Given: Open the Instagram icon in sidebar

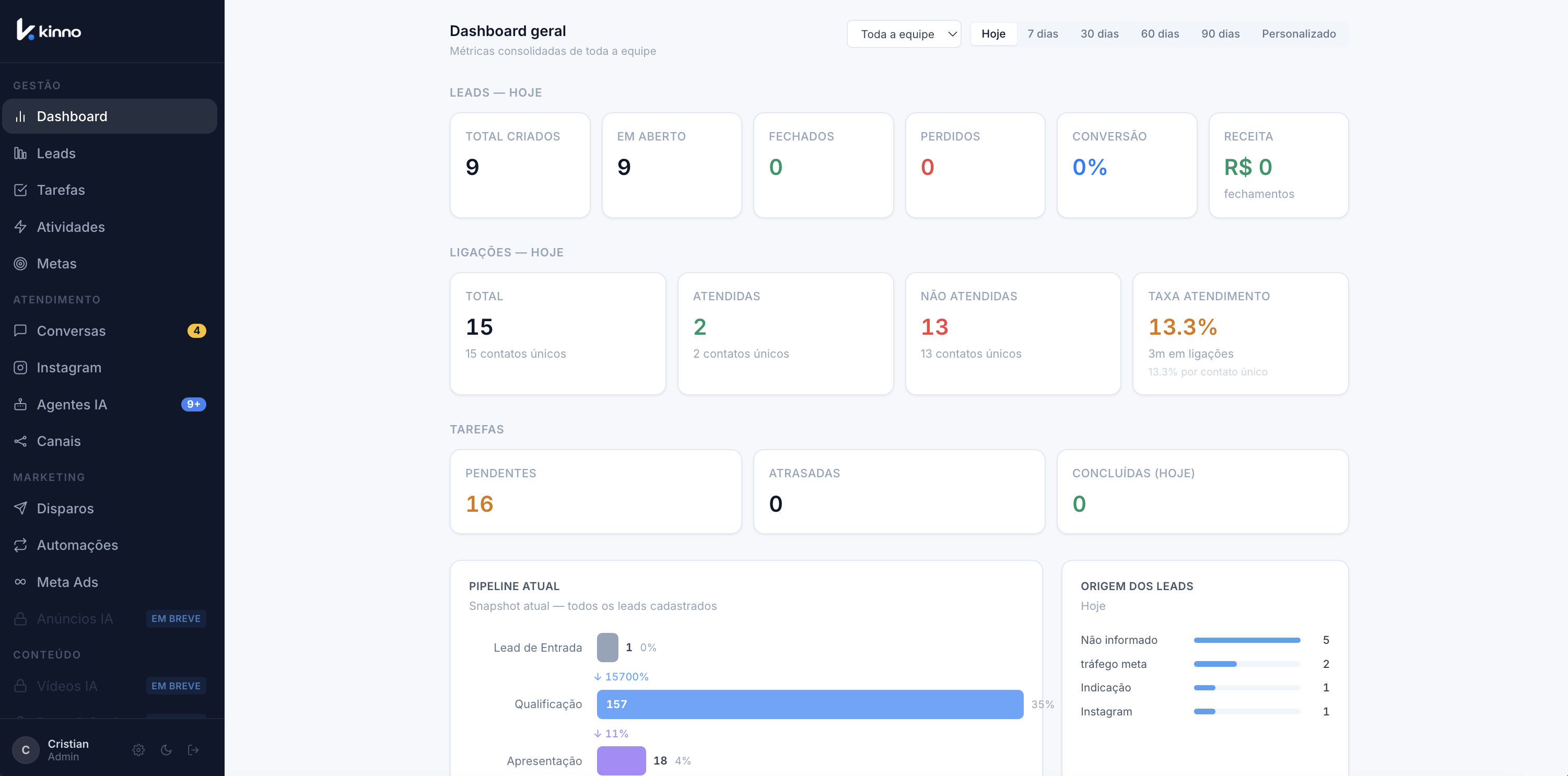Looking at the screenshot, I should tap(20, 368).
